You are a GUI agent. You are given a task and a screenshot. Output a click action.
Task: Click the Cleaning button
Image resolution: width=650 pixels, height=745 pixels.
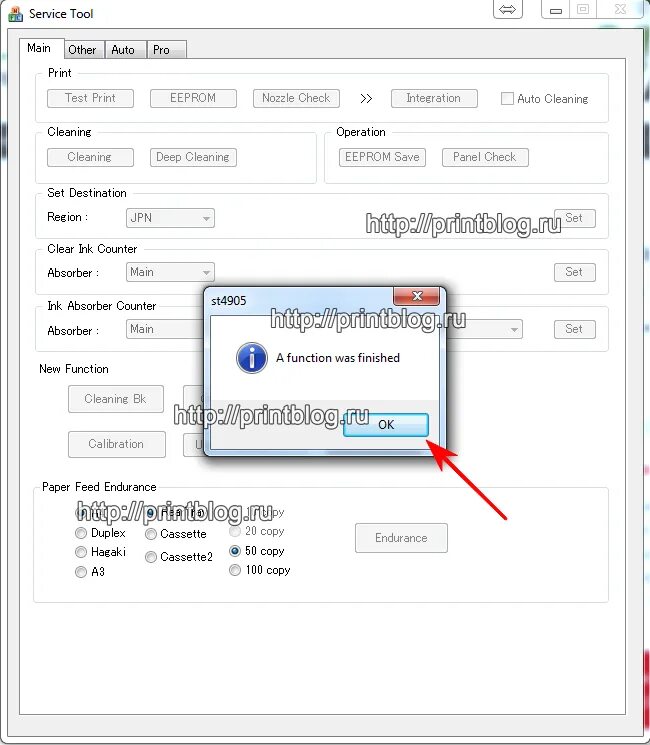pos(90,157)
